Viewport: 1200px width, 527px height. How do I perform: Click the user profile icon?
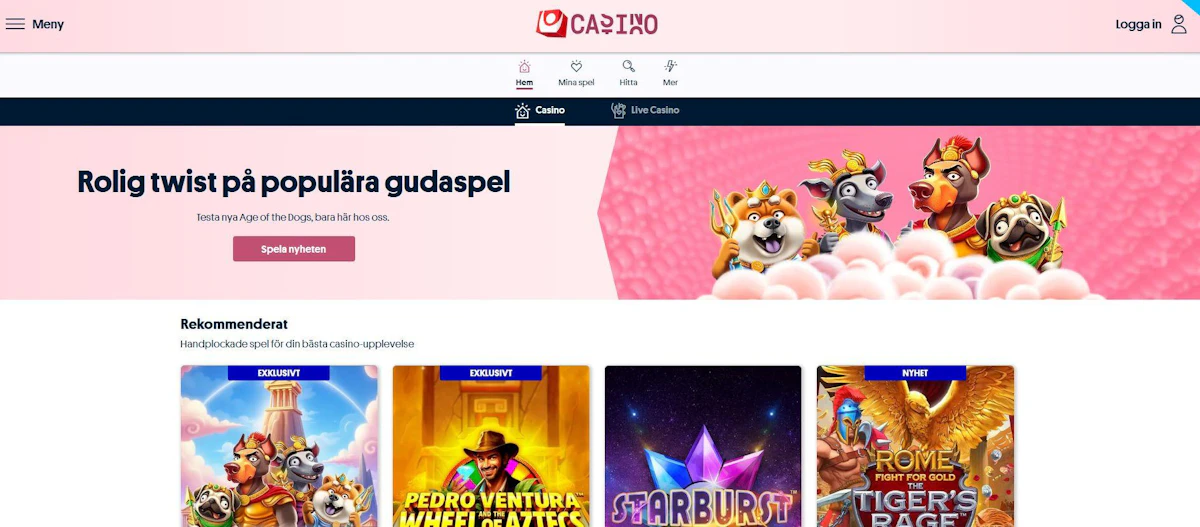[x=1179, y=24]
